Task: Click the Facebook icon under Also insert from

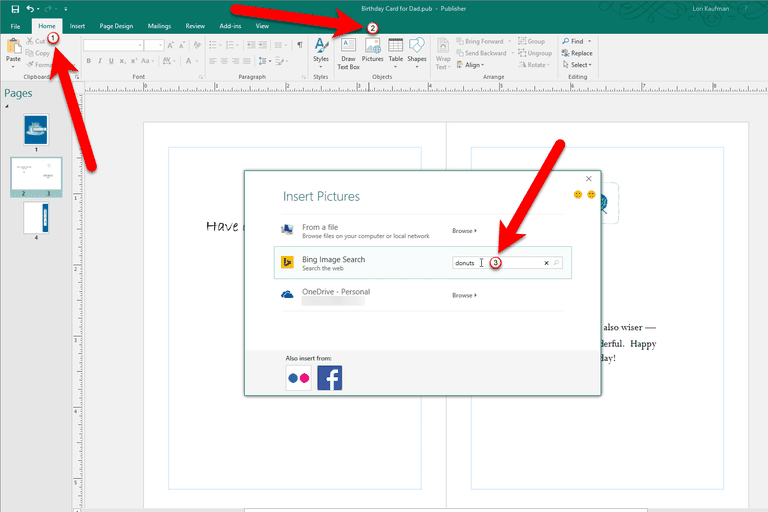Action: click(x=330, y=378)
